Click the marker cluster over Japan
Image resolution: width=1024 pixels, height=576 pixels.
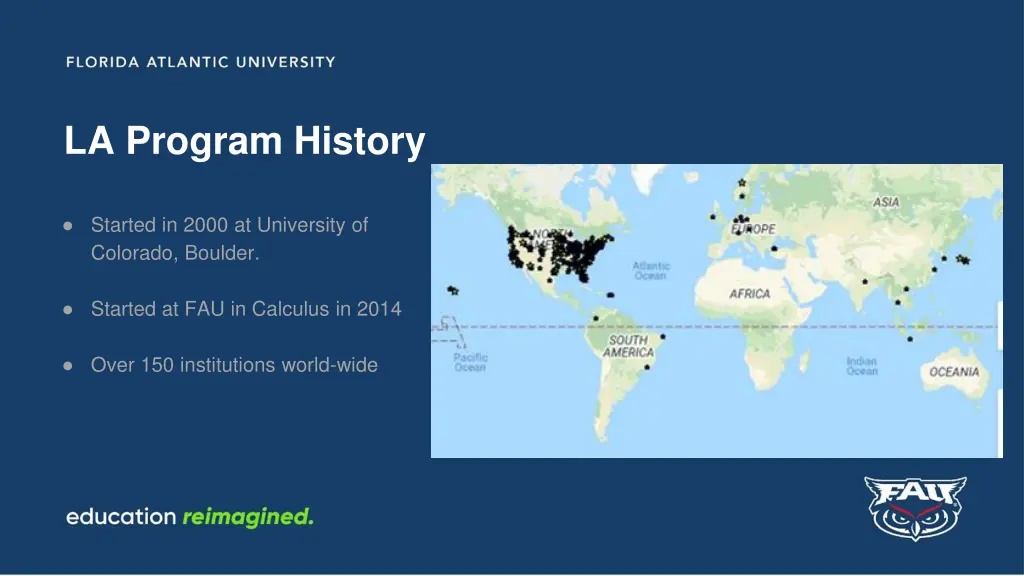(962, 260)
